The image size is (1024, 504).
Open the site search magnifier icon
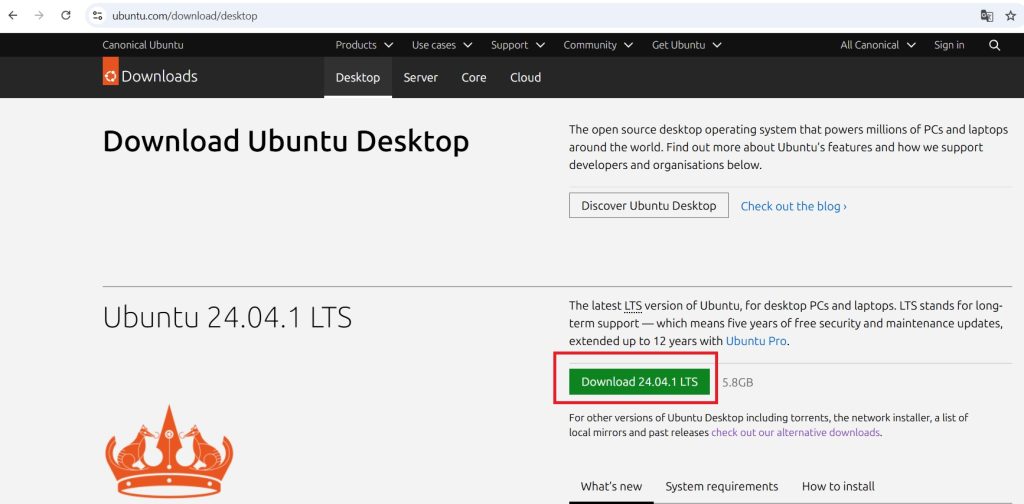tap(994, 45)
